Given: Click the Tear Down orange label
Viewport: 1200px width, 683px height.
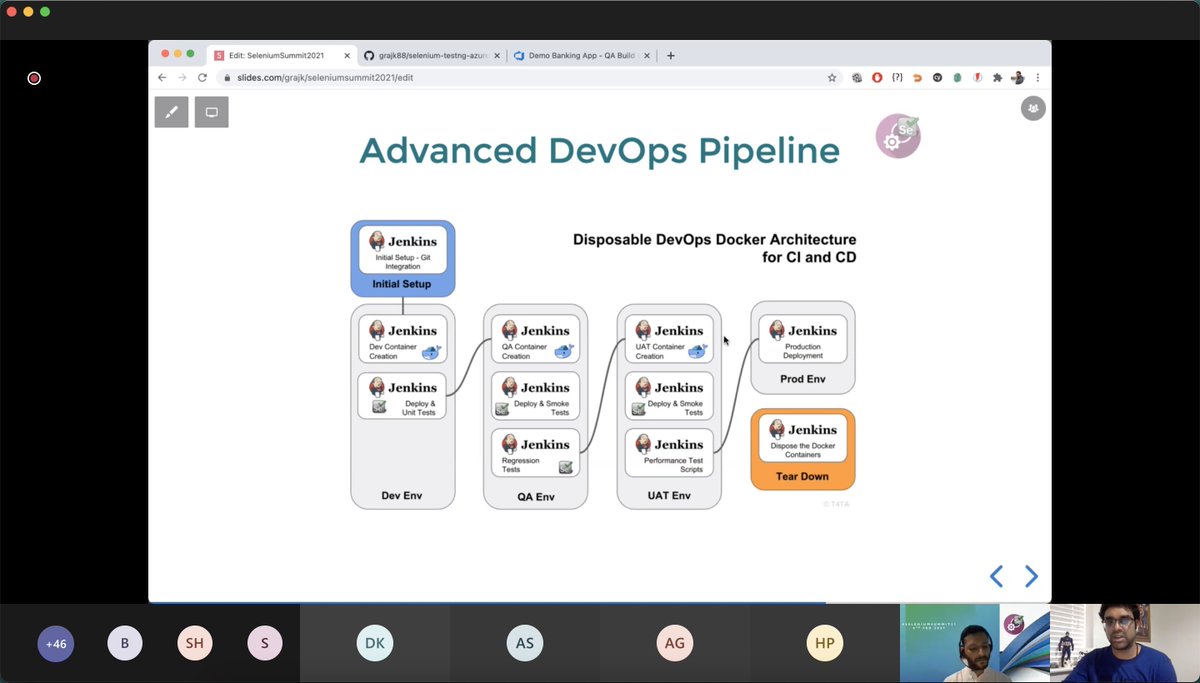Looking at the screenshot, I should pyautogui.click(x=802, y=477).
